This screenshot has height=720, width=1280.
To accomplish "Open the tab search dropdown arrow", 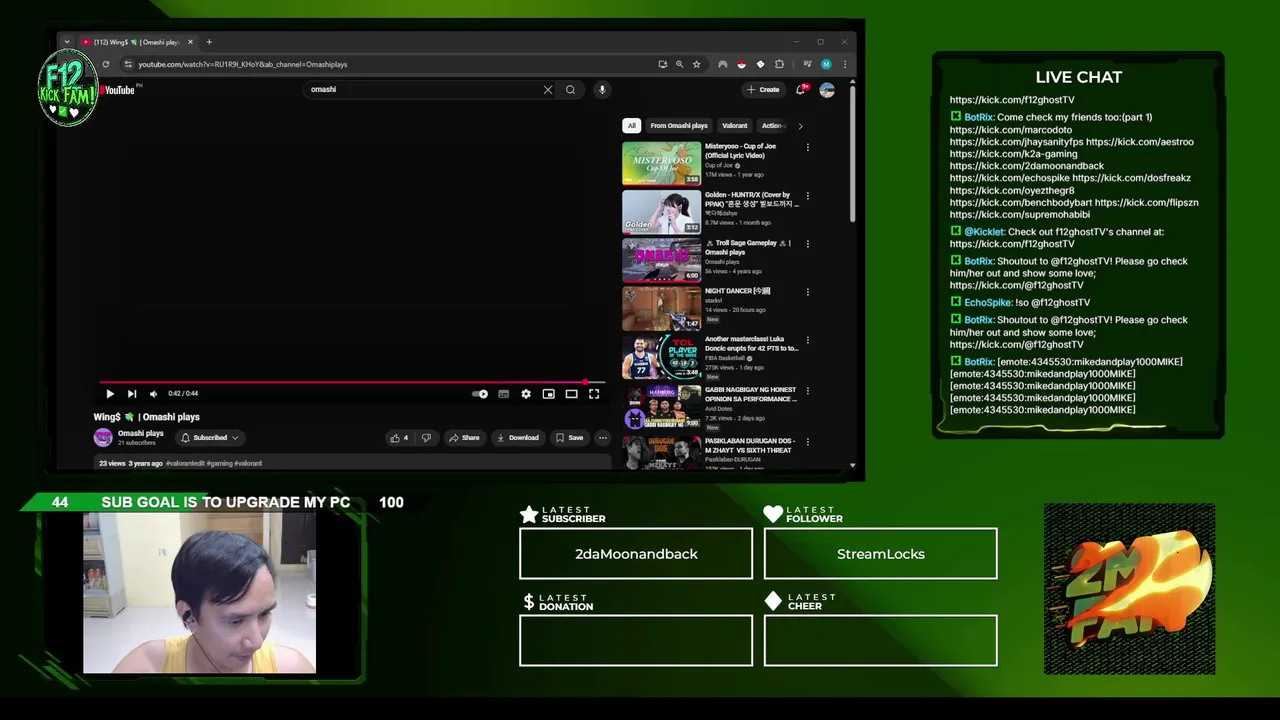I will 66,42.
